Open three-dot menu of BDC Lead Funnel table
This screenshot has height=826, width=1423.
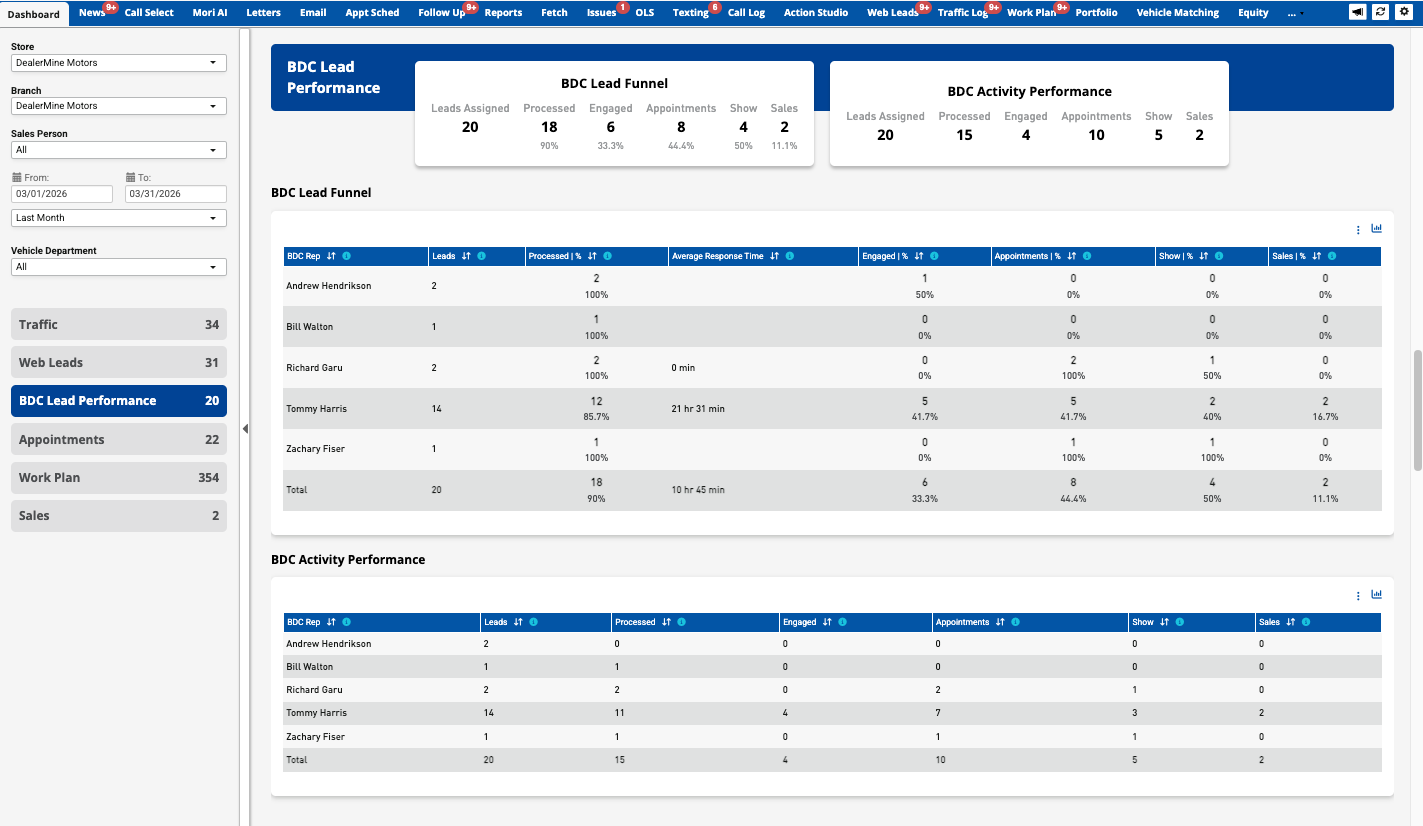click(1358, 230)
